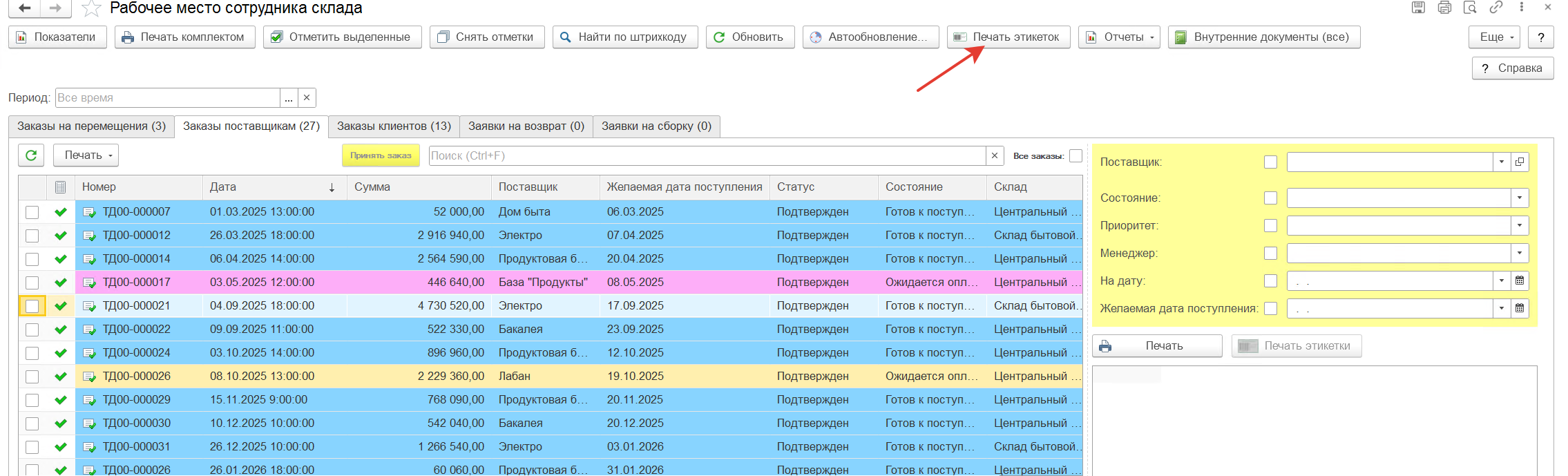Add page to favorites with star icon

91,9
